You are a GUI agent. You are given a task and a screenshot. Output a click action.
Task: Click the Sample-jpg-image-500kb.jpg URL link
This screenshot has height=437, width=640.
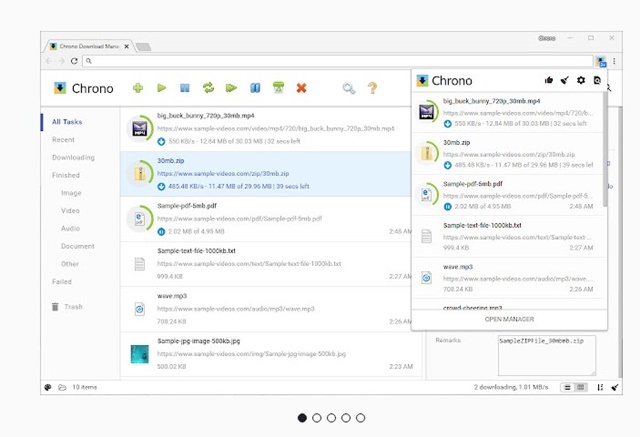pos(251,354)
